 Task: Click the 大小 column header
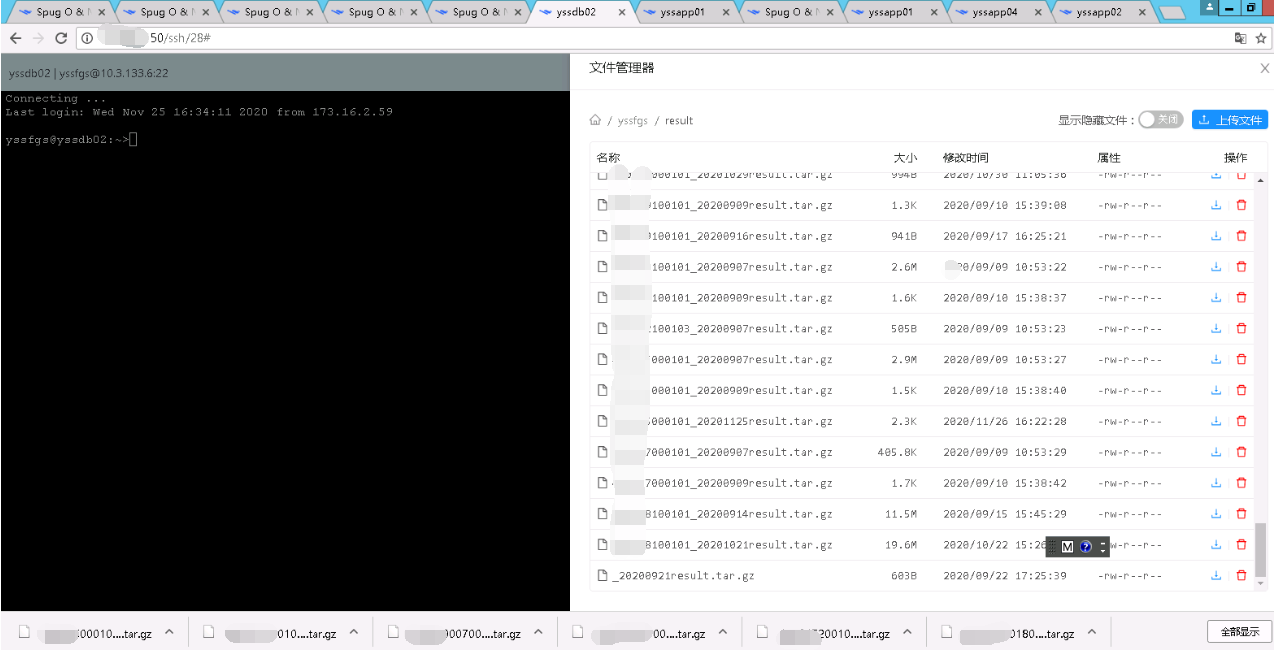coord(905,158)
